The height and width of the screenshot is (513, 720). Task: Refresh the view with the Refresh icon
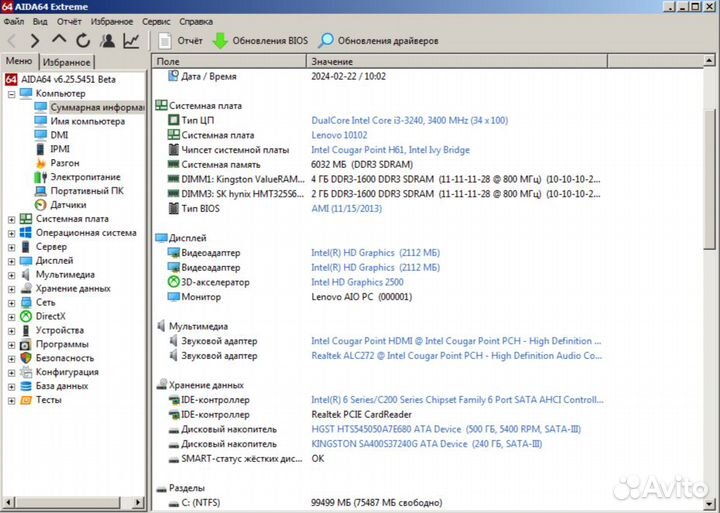83,41
